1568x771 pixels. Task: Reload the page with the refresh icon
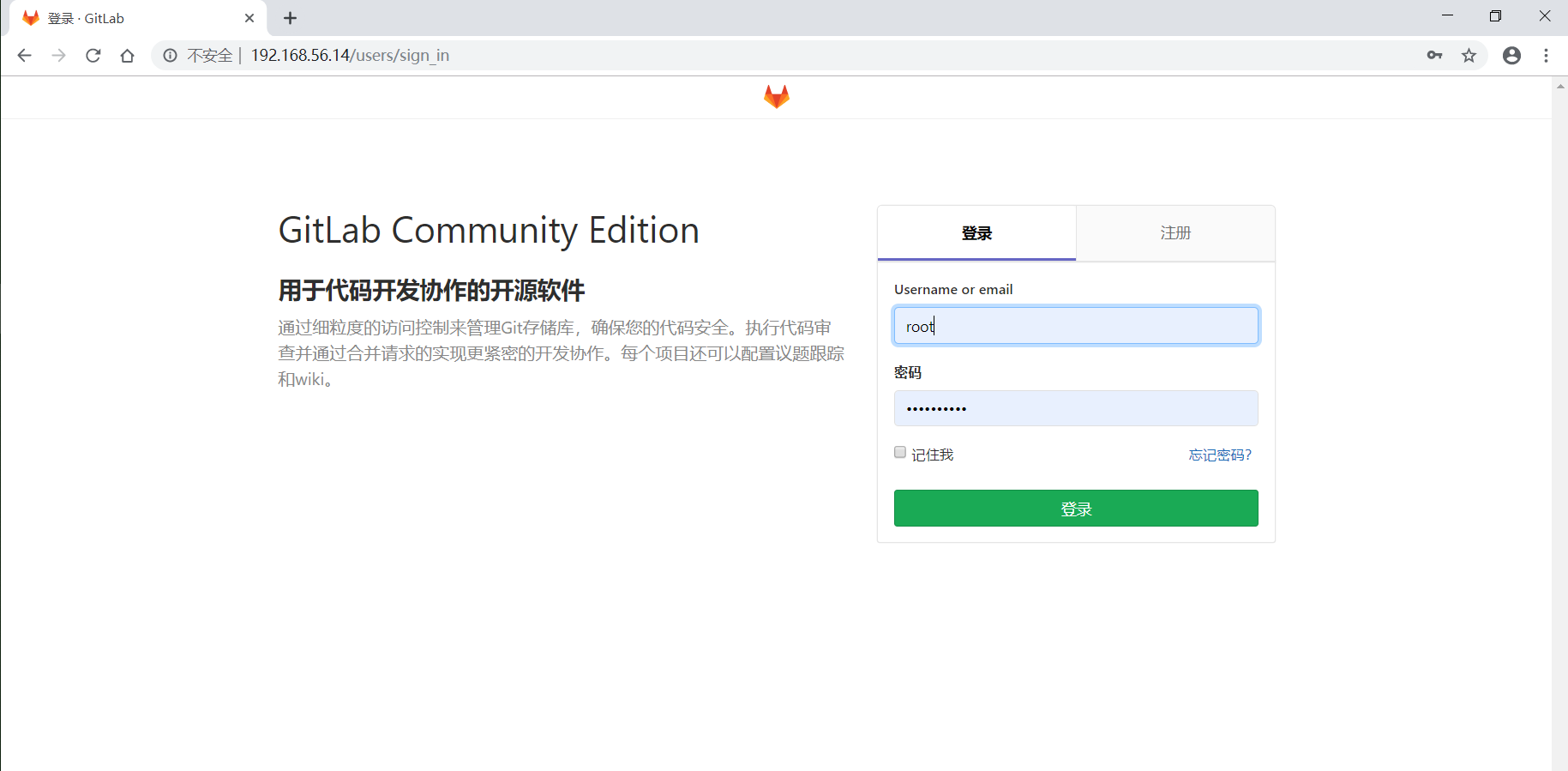coord(93,56)
